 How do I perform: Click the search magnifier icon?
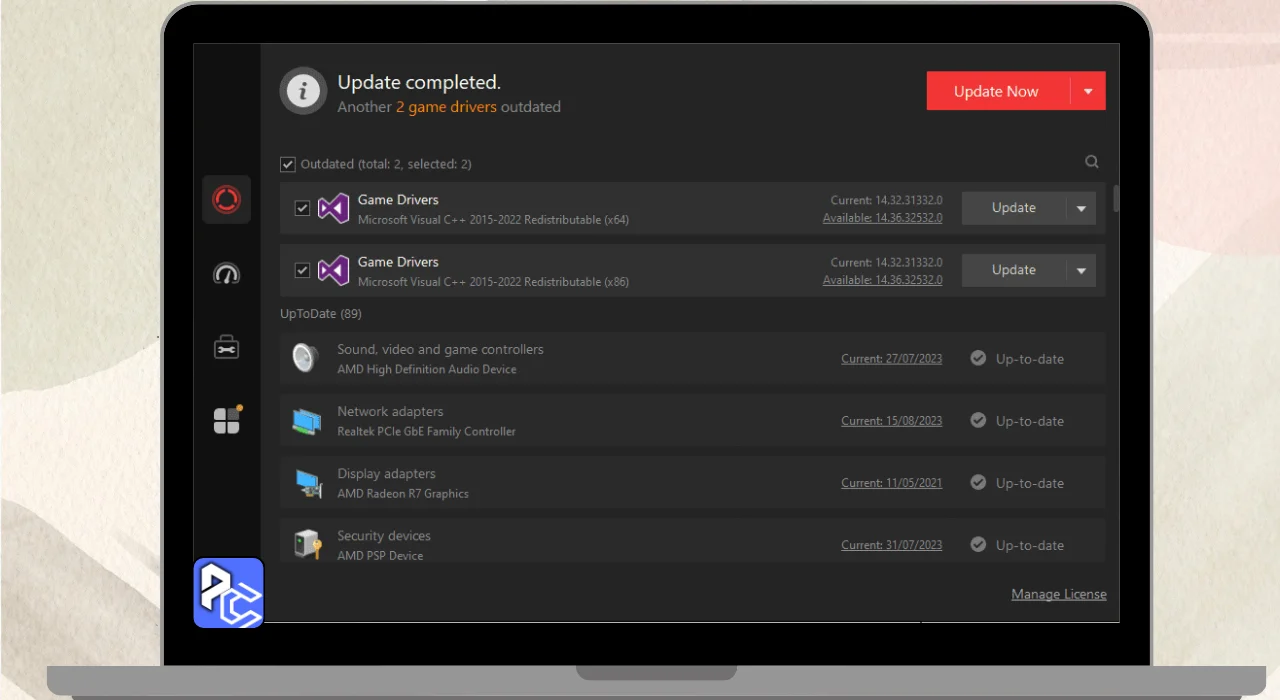1092,162
